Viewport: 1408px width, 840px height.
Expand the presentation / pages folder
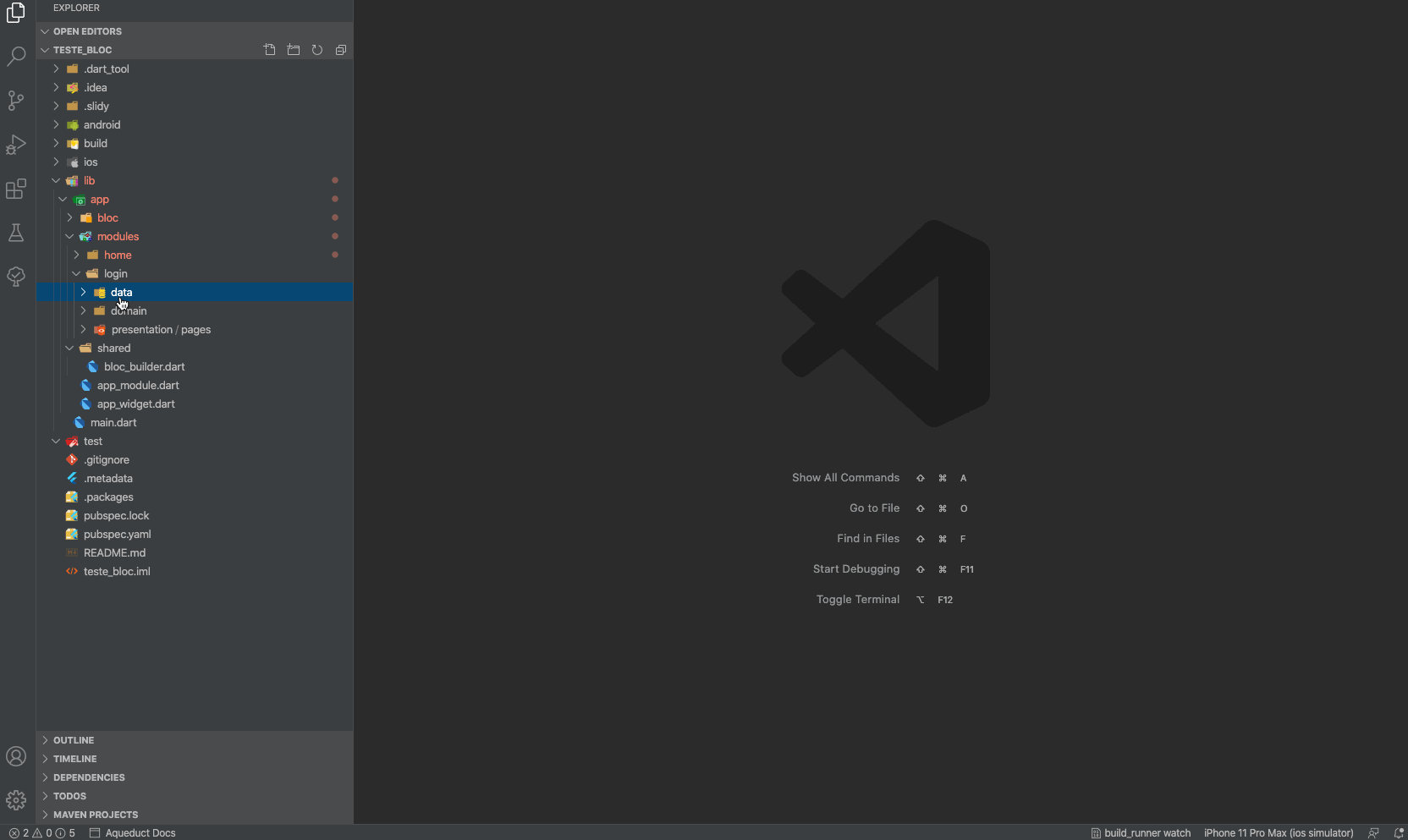(195, 330)
